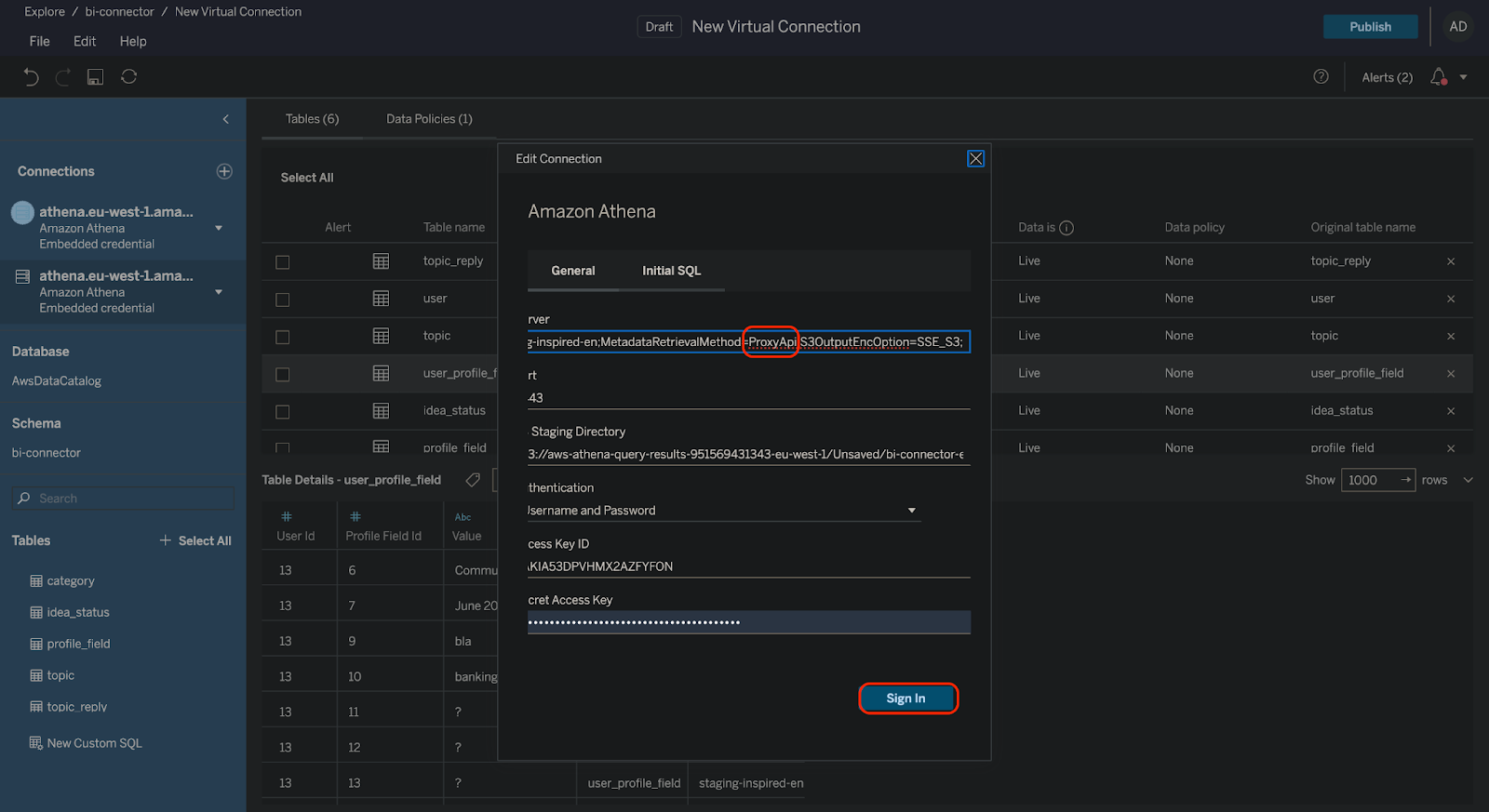
Task: Select the General tab in dialog
Action: click(573, 271)
